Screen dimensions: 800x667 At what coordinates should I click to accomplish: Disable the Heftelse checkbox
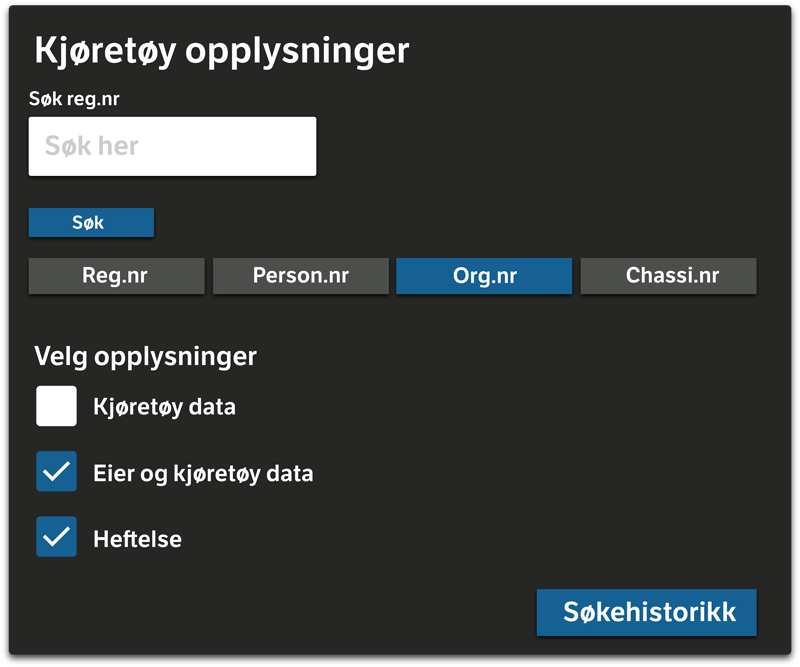tap(57, 537)
